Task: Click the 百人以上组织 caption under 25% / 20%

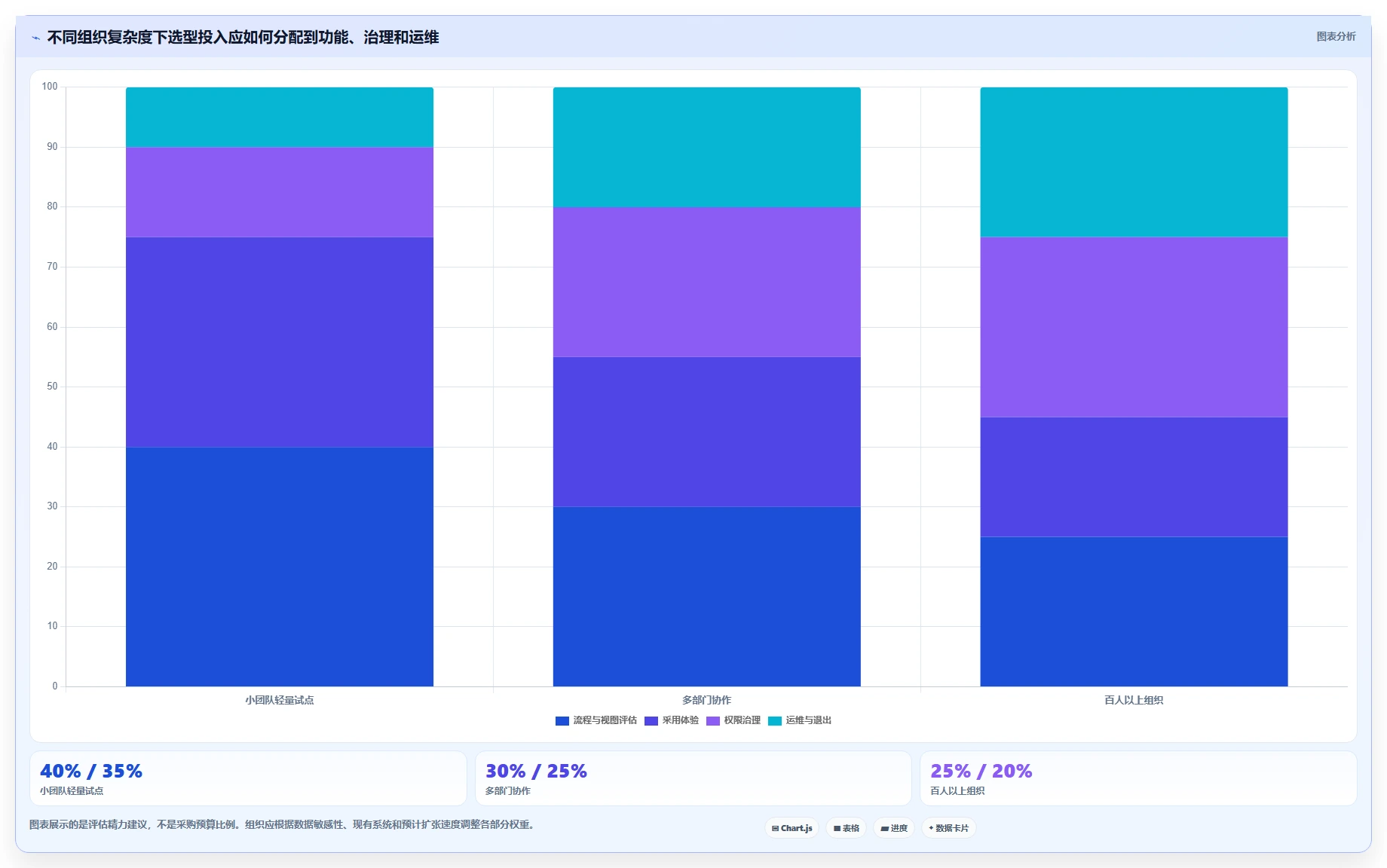Action: point(957,791)
